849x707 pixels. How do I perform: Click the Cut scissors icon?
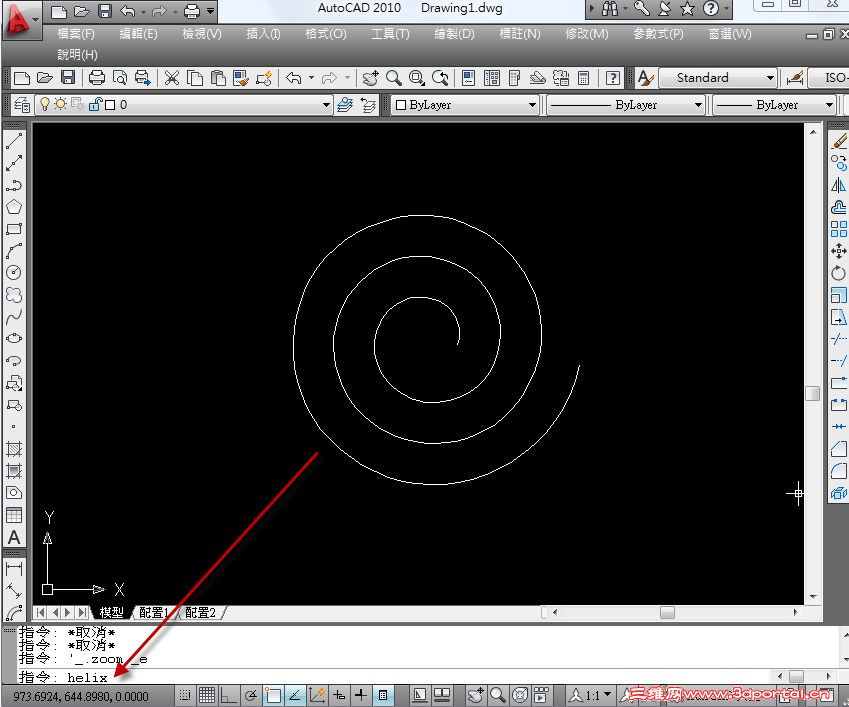[x=172, y=78]
